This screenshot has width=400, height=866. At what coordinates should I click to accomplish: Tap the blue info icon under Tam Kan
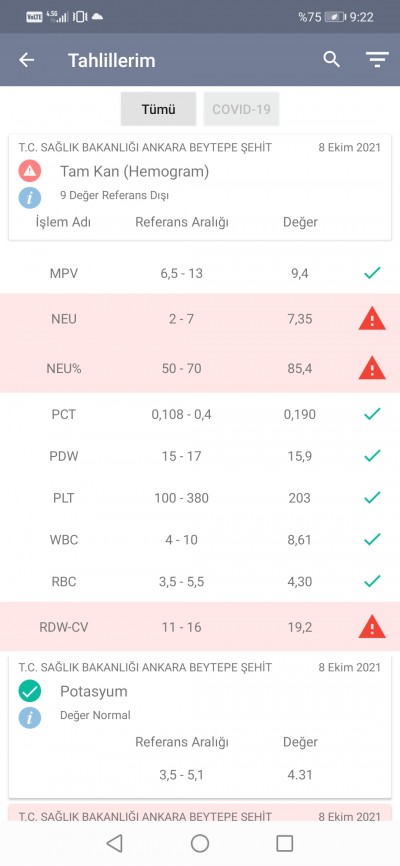tap(30, 197)
